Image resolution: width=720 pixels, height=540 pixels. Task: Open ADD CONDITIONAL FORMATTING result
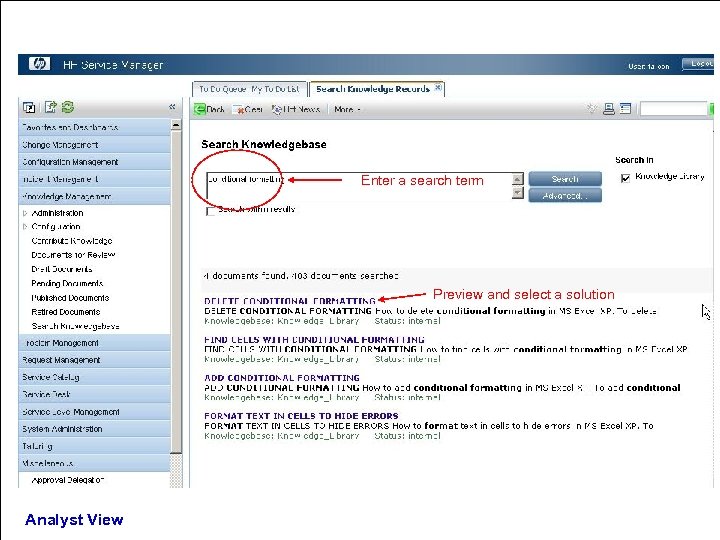(281, 378)
